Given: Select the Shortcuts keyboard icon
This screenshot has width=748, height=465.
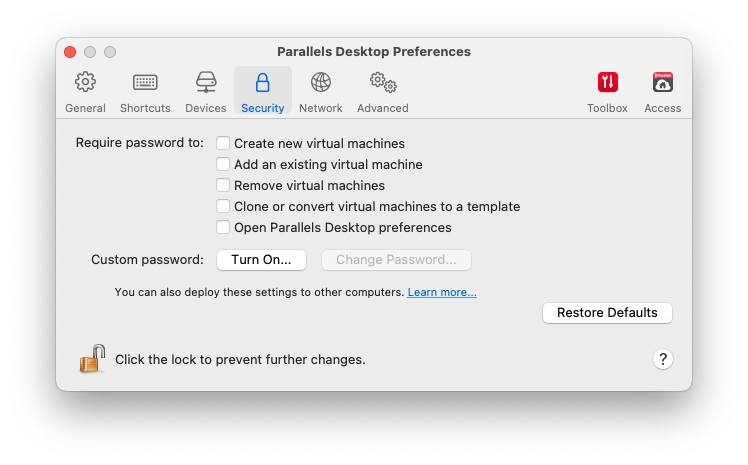Looking at the screenshot, I should tap(145, 82).
